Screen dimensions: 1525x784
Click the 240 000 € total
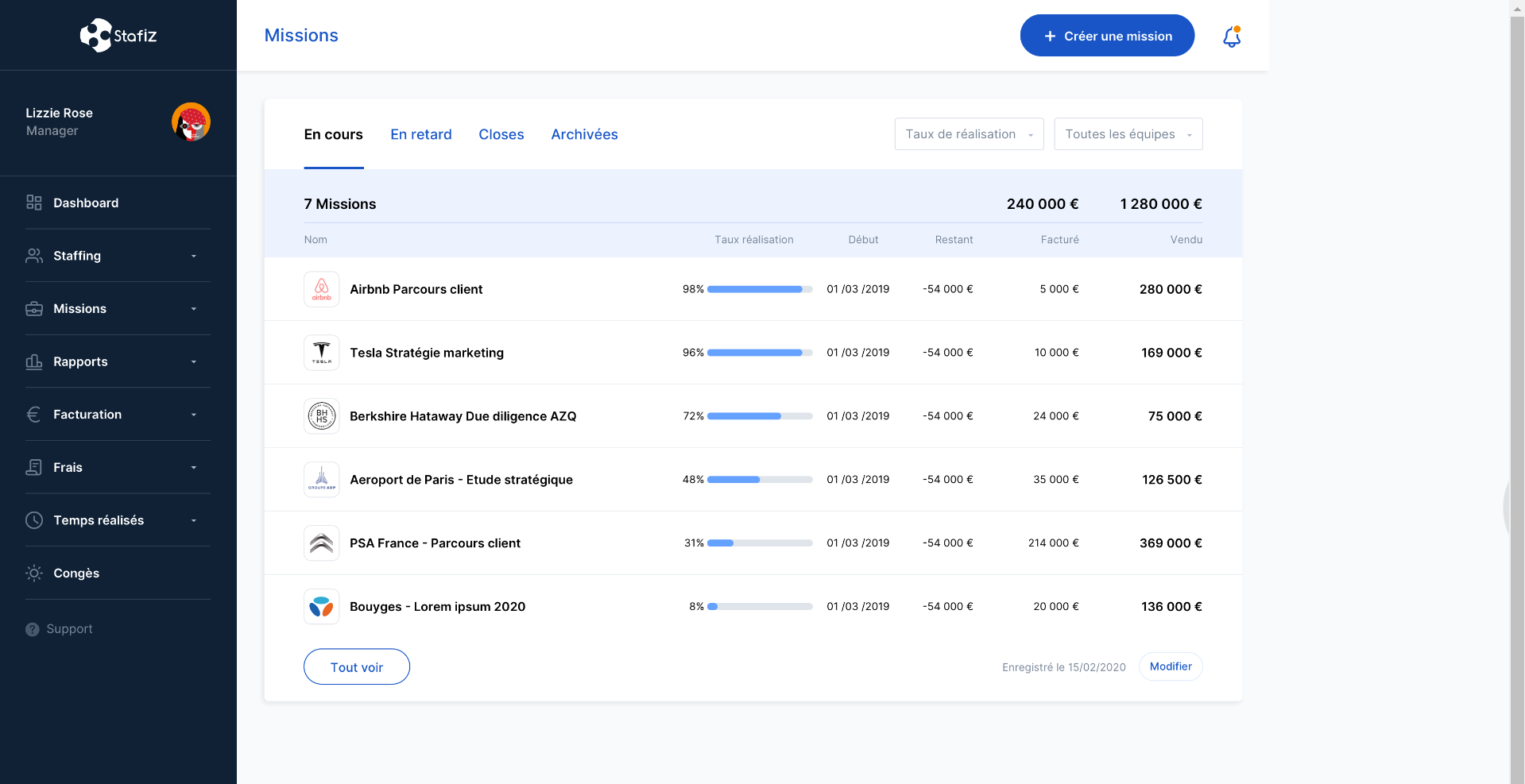click(1043, 204)
